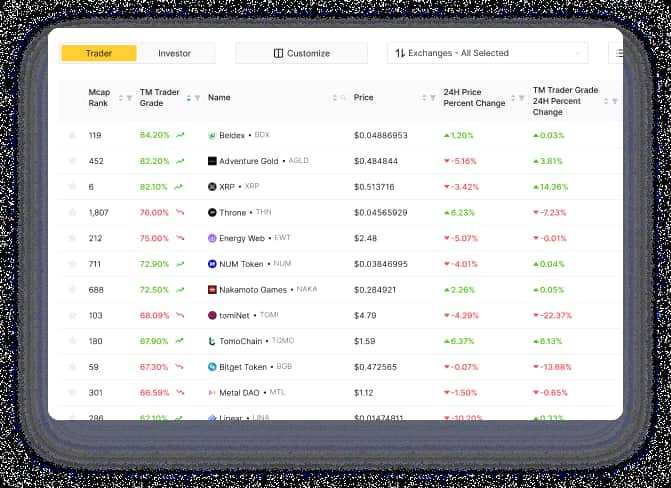This screenshot has width=671, height=488.
Task: Click the upward trend icon beside 82.10%
Action: click(x=178, y=187)
